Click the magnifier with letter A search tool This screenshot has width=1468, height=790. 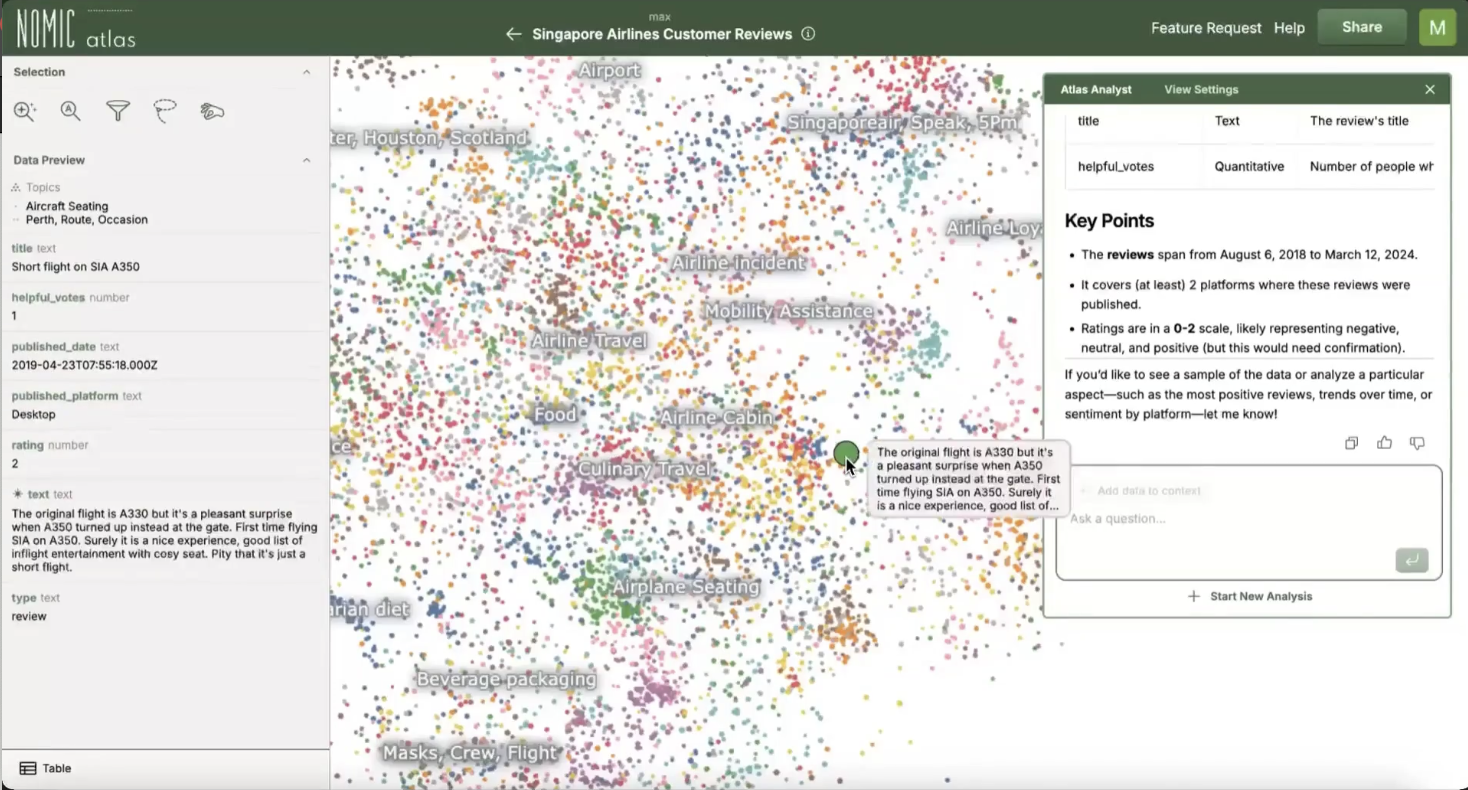[x=70, y=111]
